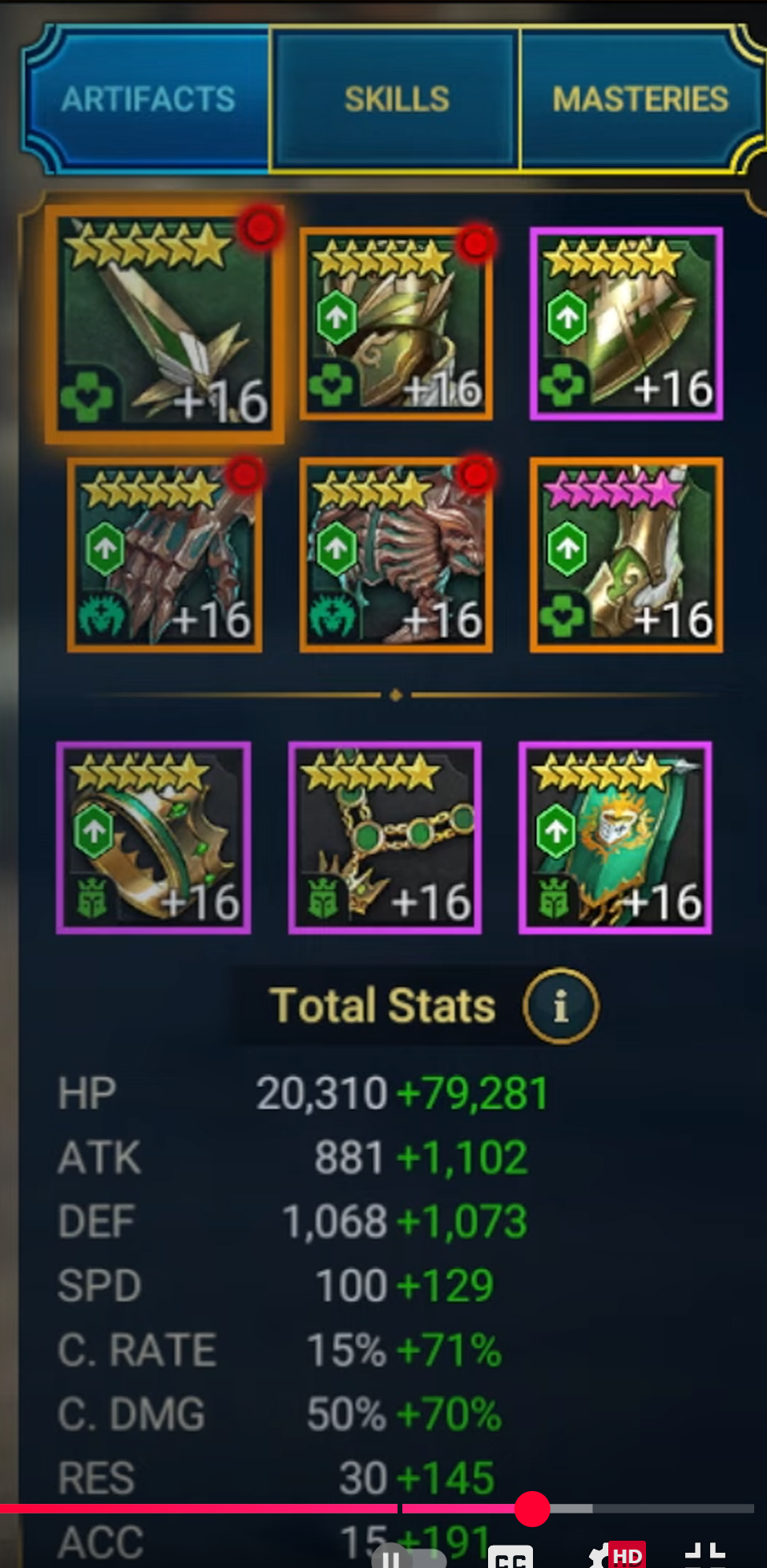
Task: Pause the video playback
Action: 390,1558
